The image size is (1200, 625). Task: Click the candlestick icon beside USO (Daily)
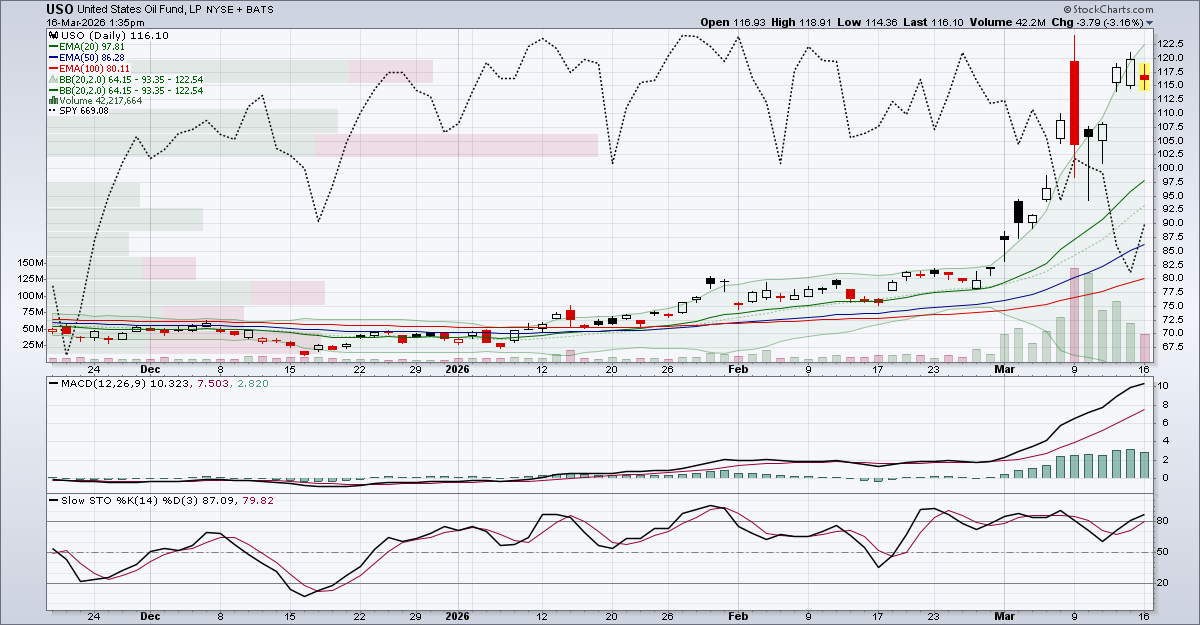(x=51, y=35)
